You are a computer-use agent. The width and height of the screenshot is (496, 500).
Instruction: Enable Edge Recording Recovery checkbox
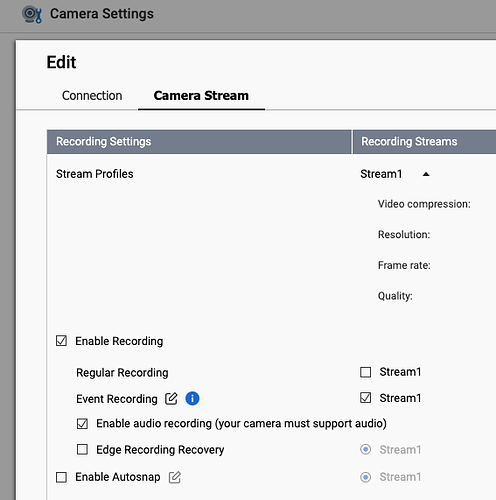click(x=82, y=449)
